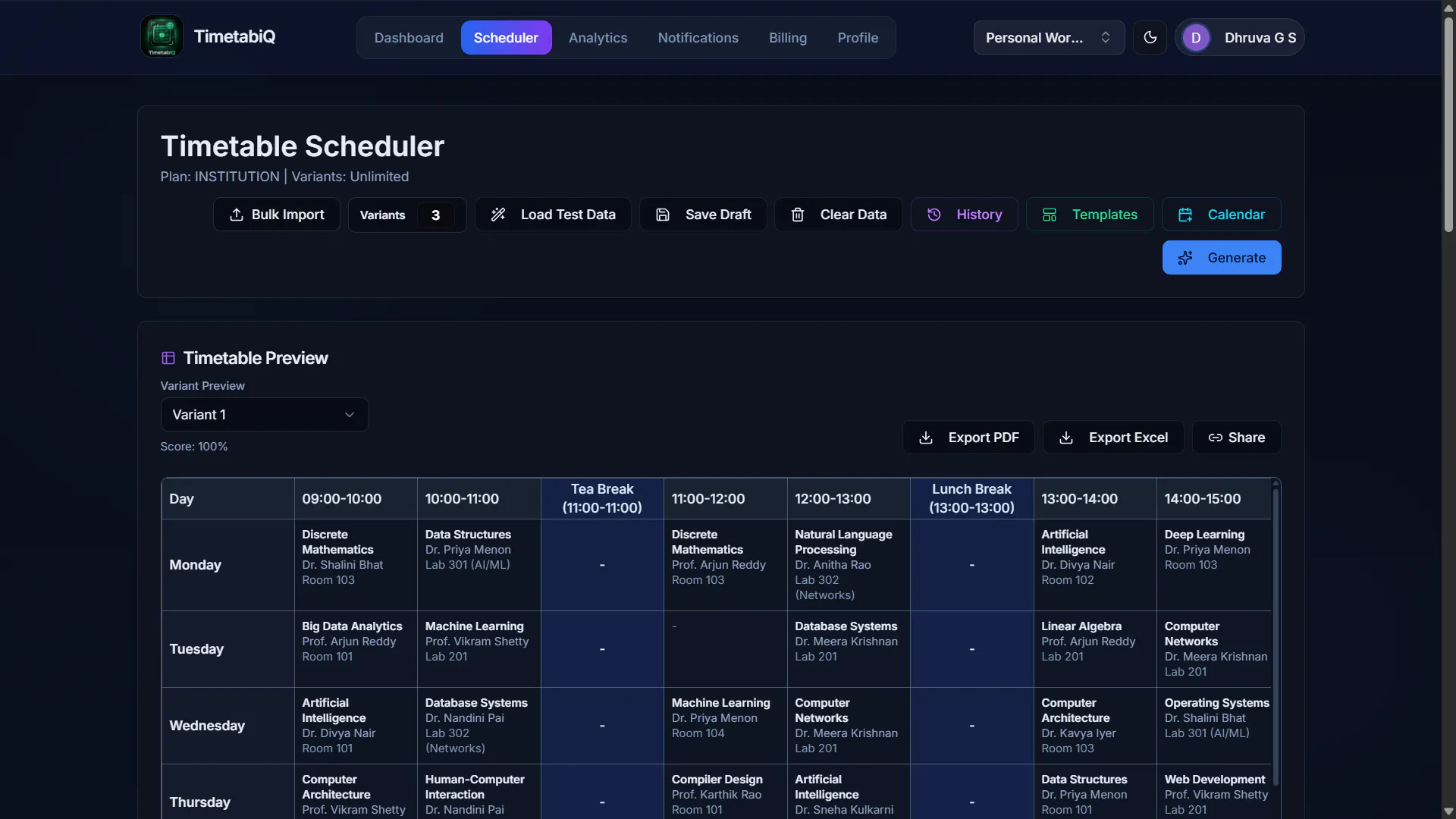Click the Clear Data button label

tap(853, 215)
